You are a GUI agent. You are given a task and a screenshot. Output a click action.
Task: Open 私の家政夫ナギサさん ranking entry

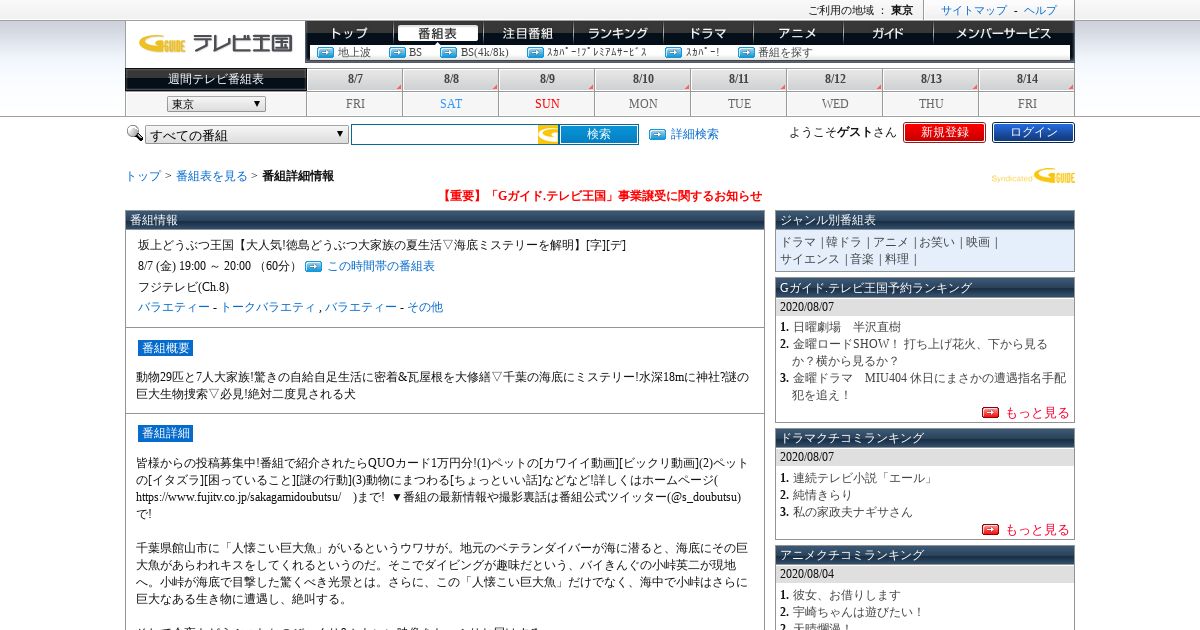(x=853, y=512)
